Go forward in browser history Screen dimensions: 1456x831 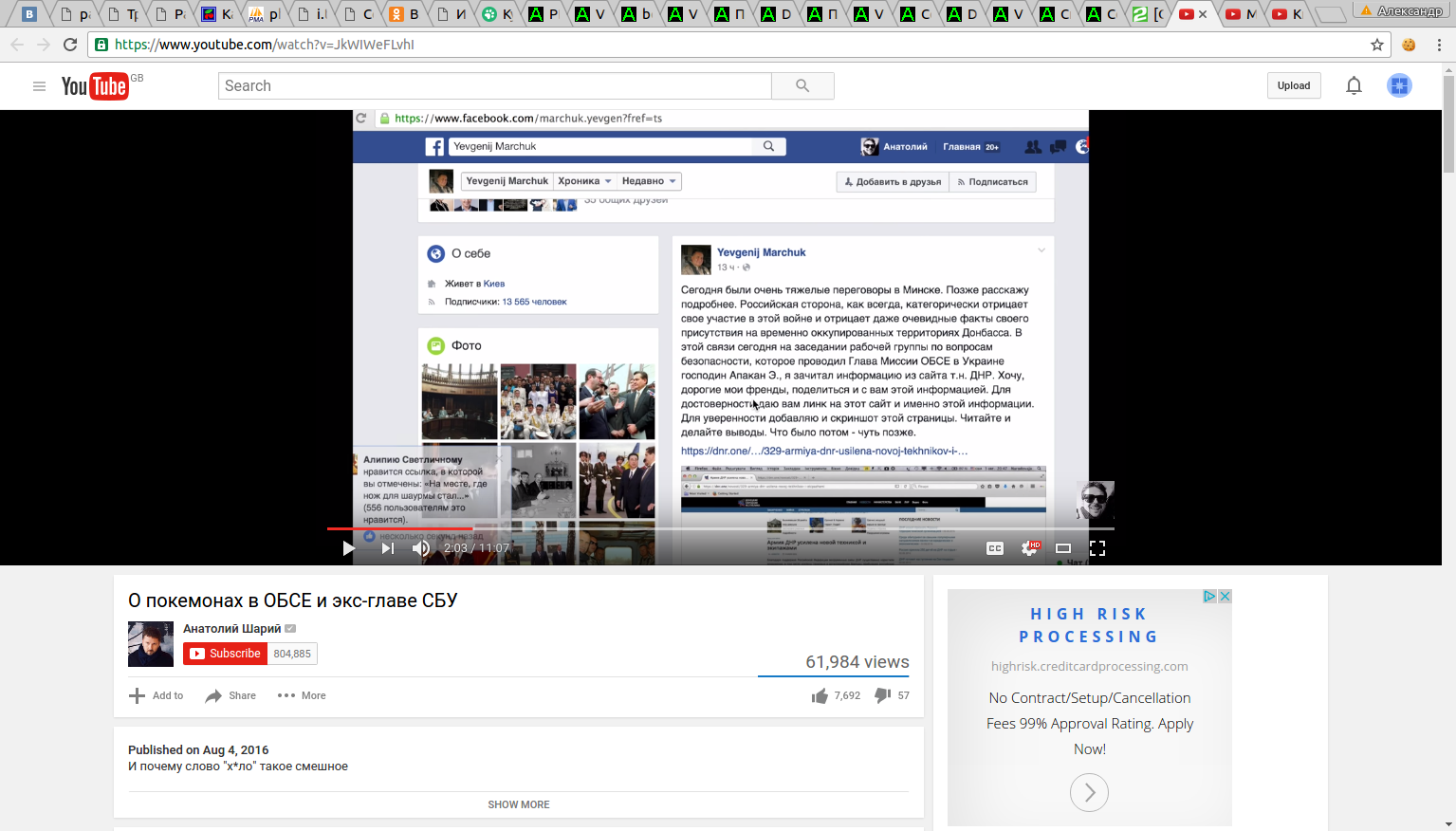coord(44,45)
